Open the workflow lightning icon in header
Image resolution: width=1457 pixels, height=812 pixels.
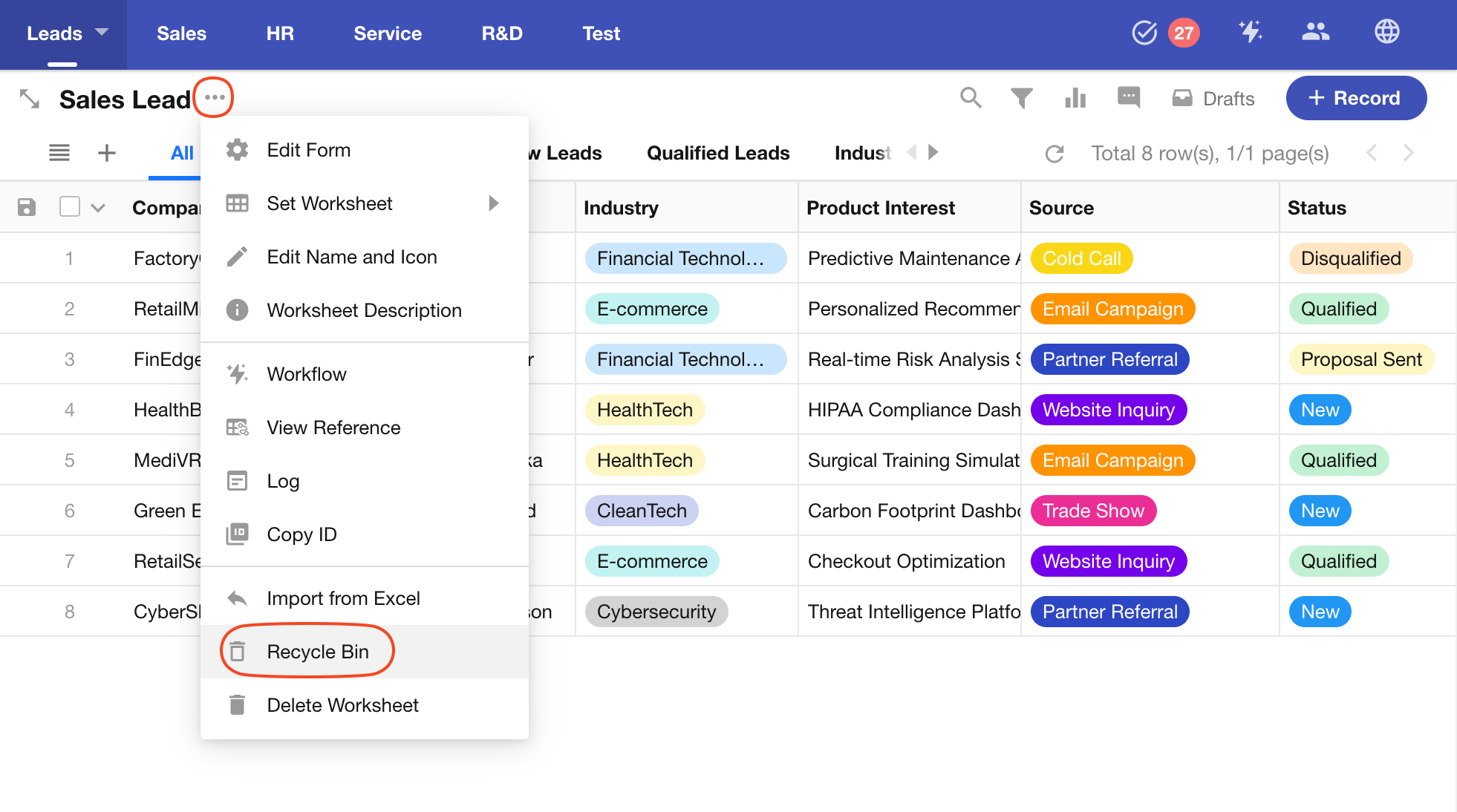(x=1251, y=33)
